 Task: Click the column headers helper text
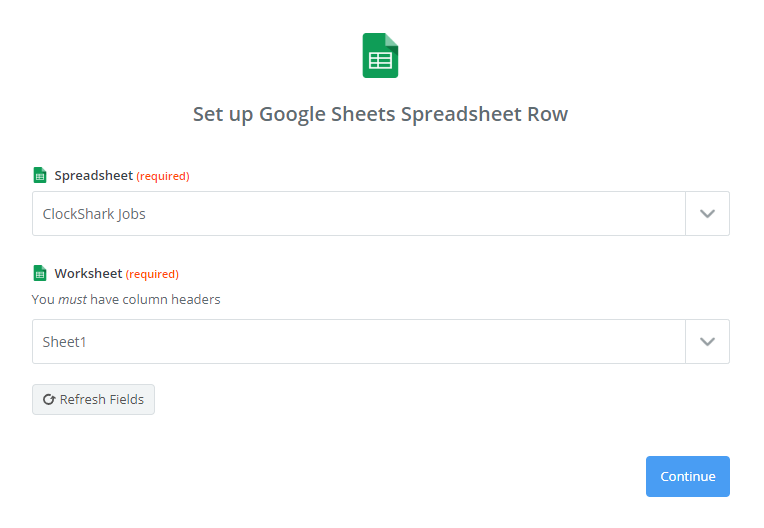[126, 299]
